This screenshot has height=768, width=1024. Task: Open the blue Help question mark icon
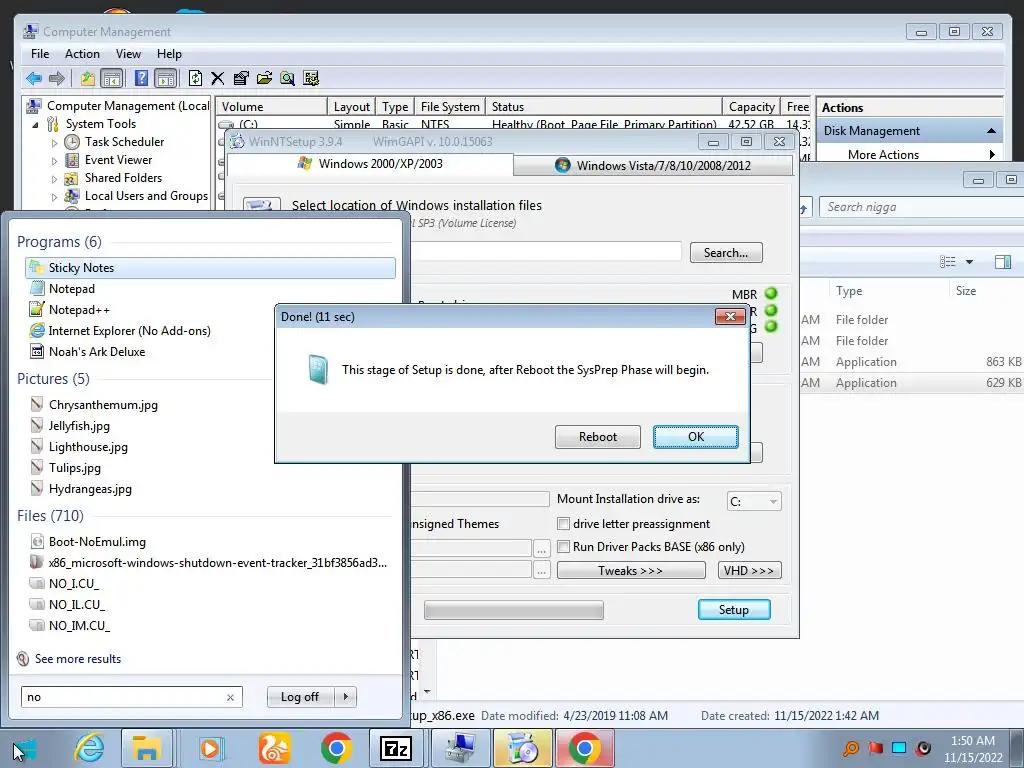[141, 79]
